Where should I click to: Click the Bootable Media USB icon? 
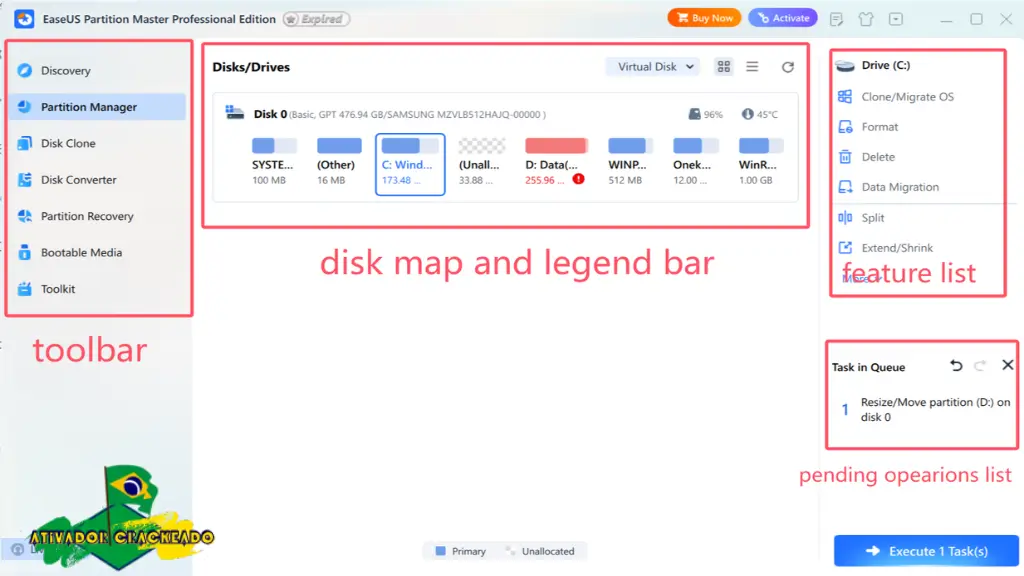click(25, 252)
